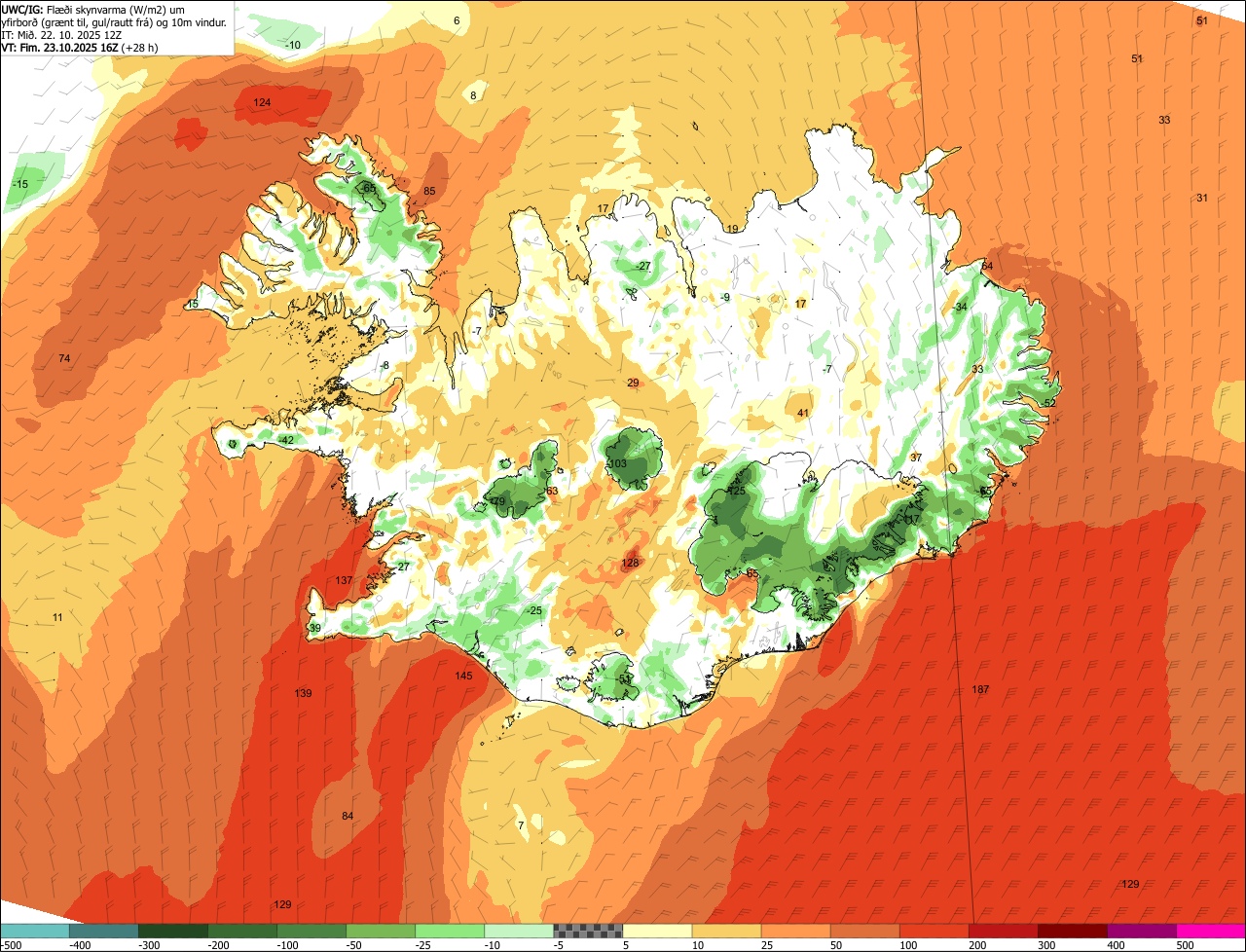1246x952 pixels.
Task: Click the glacier value 103
Action: coord(617,463)
